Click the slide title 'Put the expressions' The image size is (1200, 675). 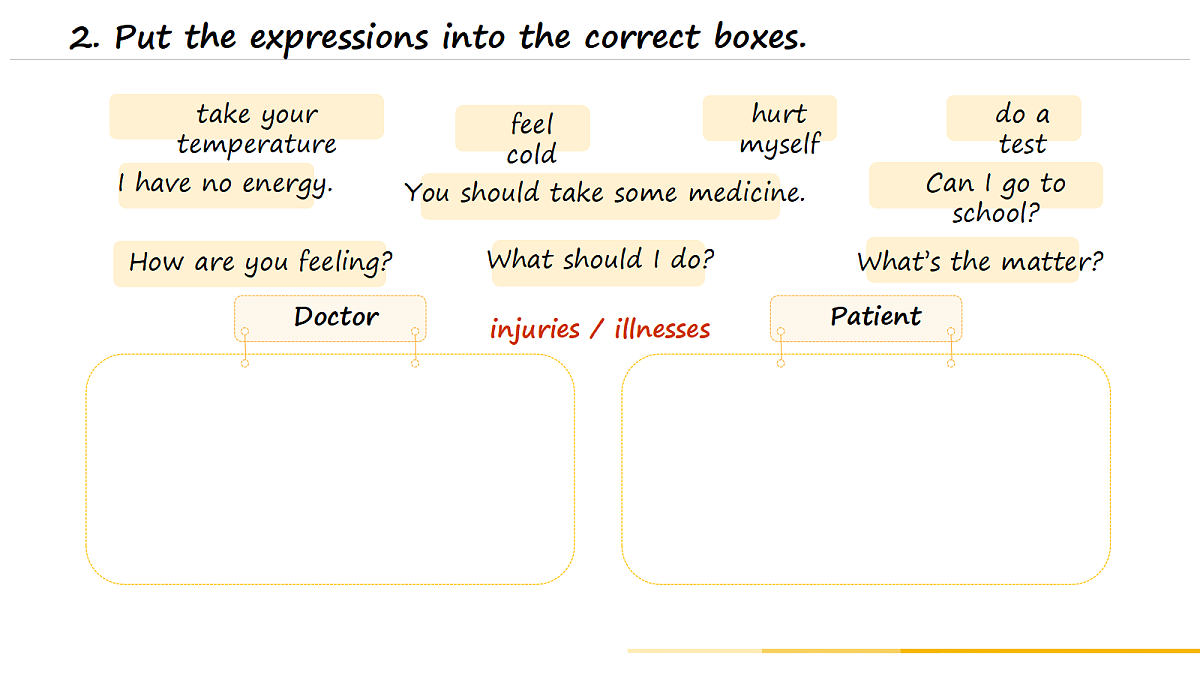pos(271,38)
